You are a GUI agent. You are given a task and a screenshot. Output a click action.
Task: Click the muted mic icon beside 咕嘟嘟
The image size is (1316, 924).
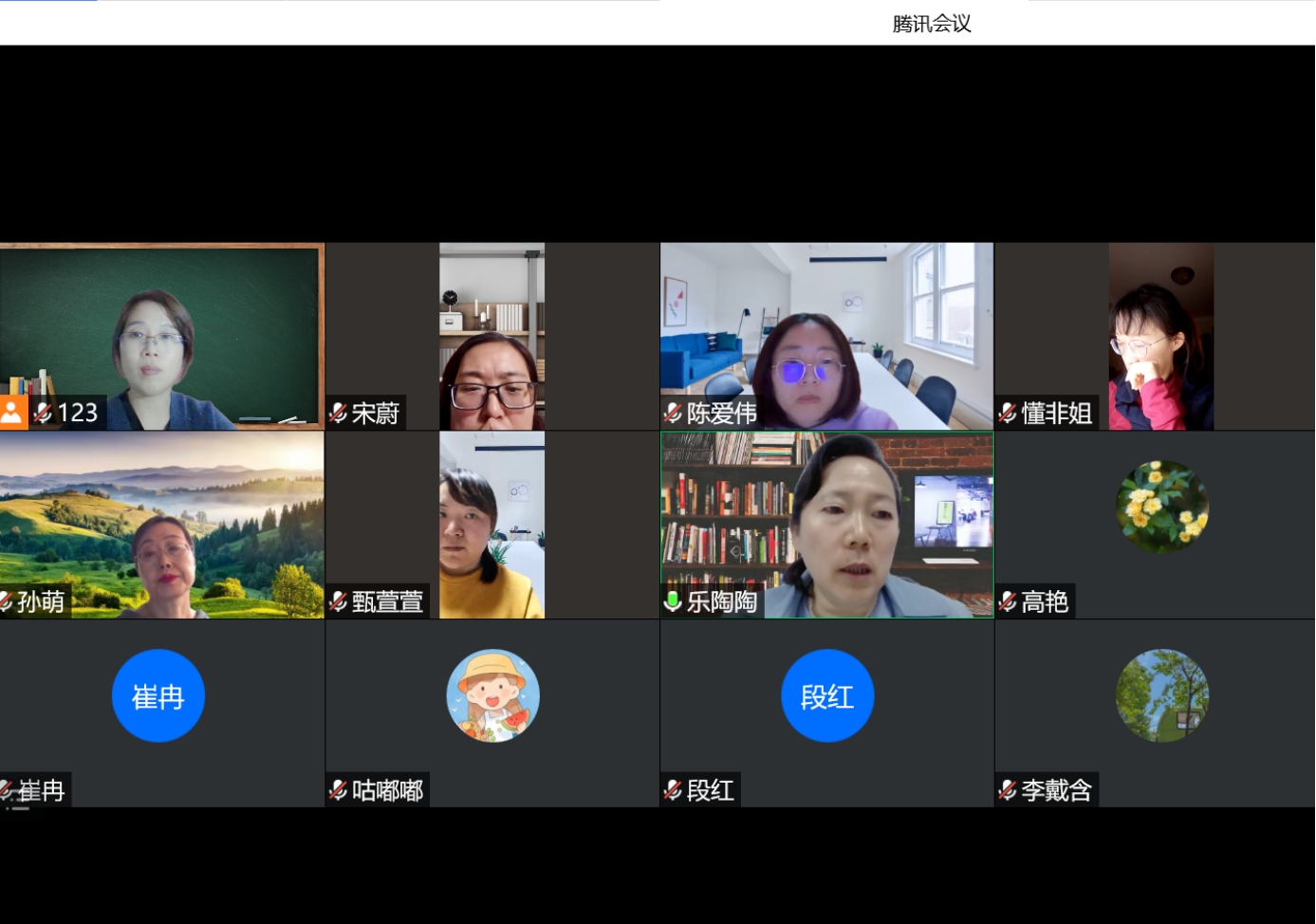pyautogui.click(x=338, y=790)
